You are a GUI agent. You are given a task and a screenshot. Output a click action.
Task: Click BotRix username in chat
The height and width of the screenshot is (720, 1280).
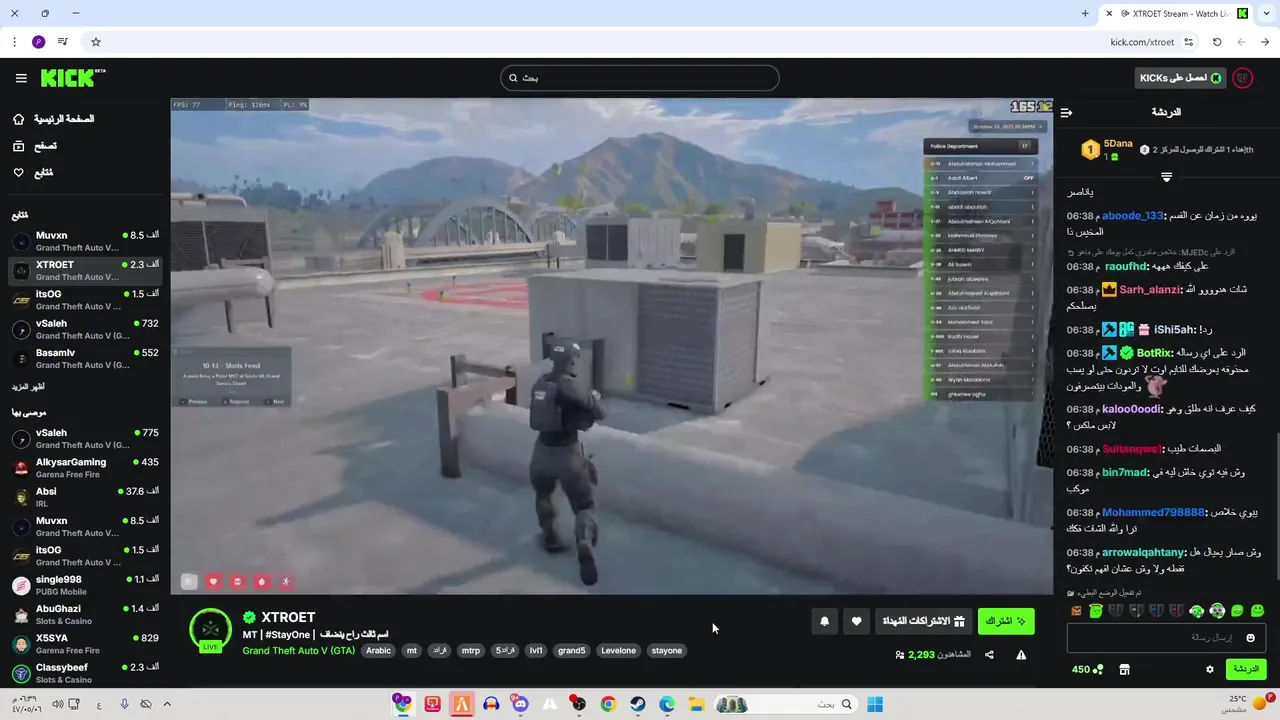[1155, 353]
